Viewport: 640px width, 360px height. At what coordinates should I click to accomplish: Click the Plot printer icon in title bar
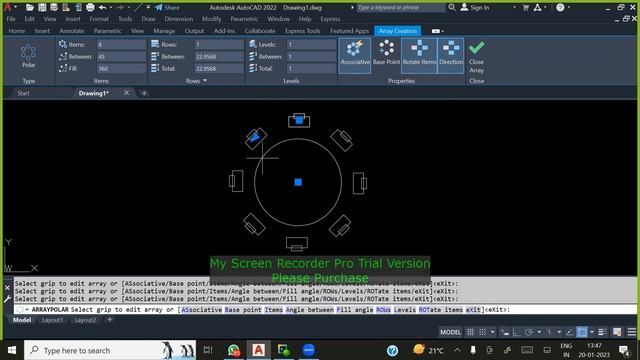pos(90,7)
